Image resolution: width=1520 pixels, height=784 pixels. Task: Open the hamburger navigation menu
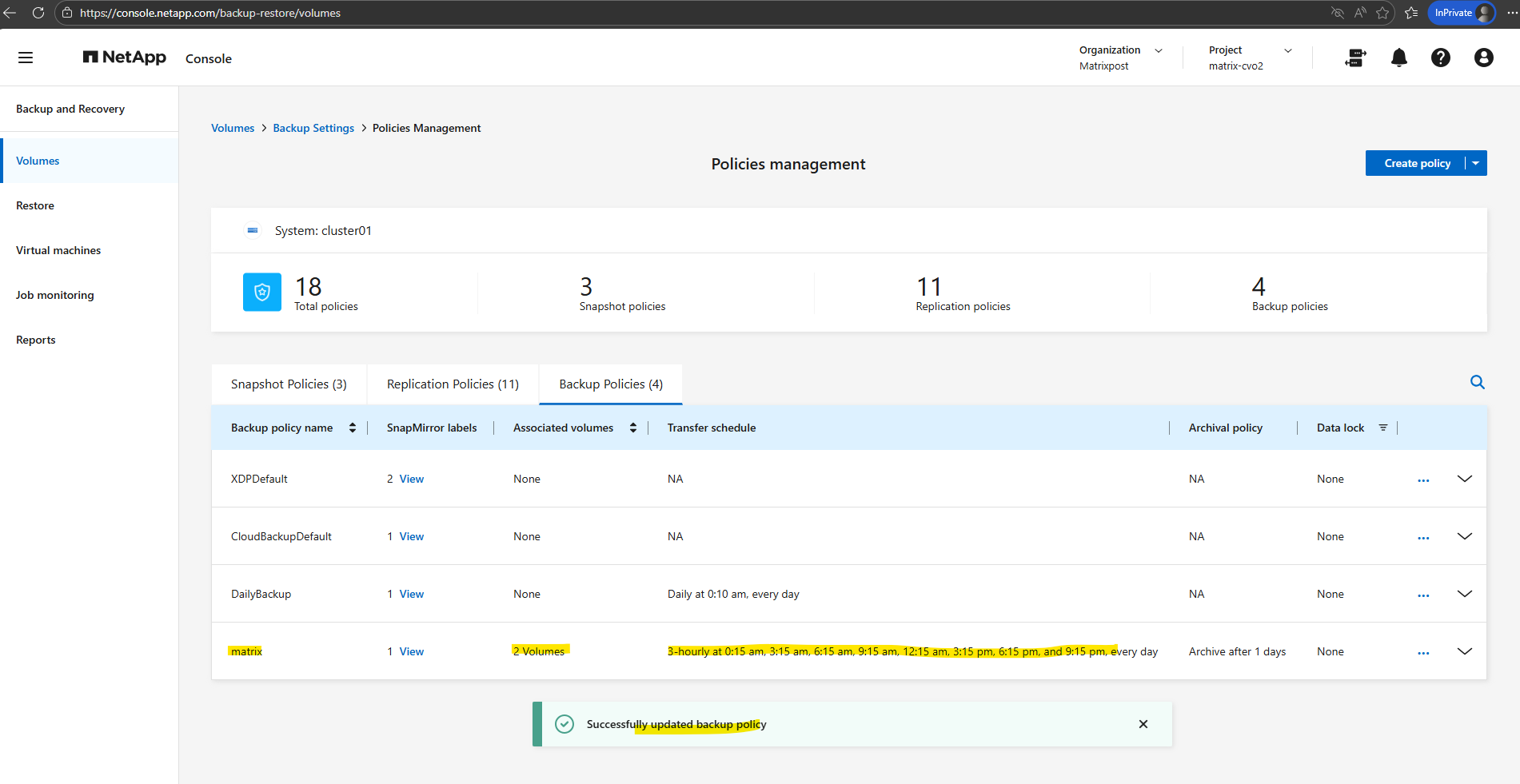pos(26,58)
